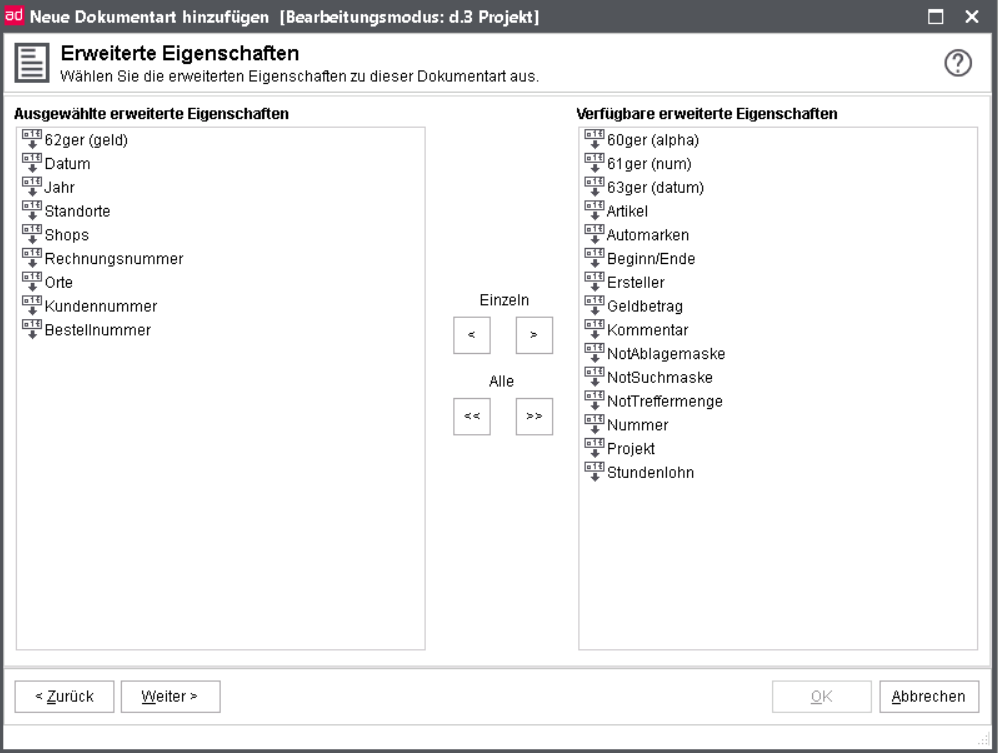
Task: Click the icon beside Stundenlohn entry
Action: (594, 472)
